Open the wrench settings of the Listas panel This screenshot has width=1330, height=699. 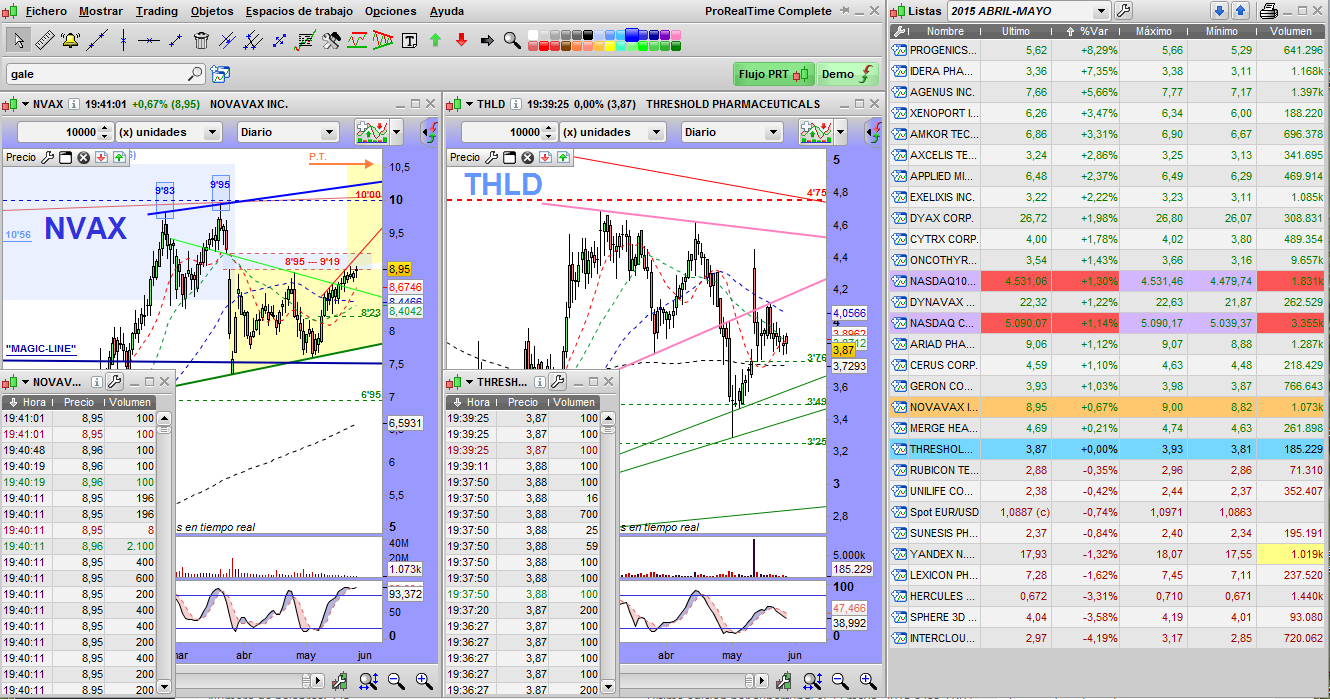coord(1124,11)
